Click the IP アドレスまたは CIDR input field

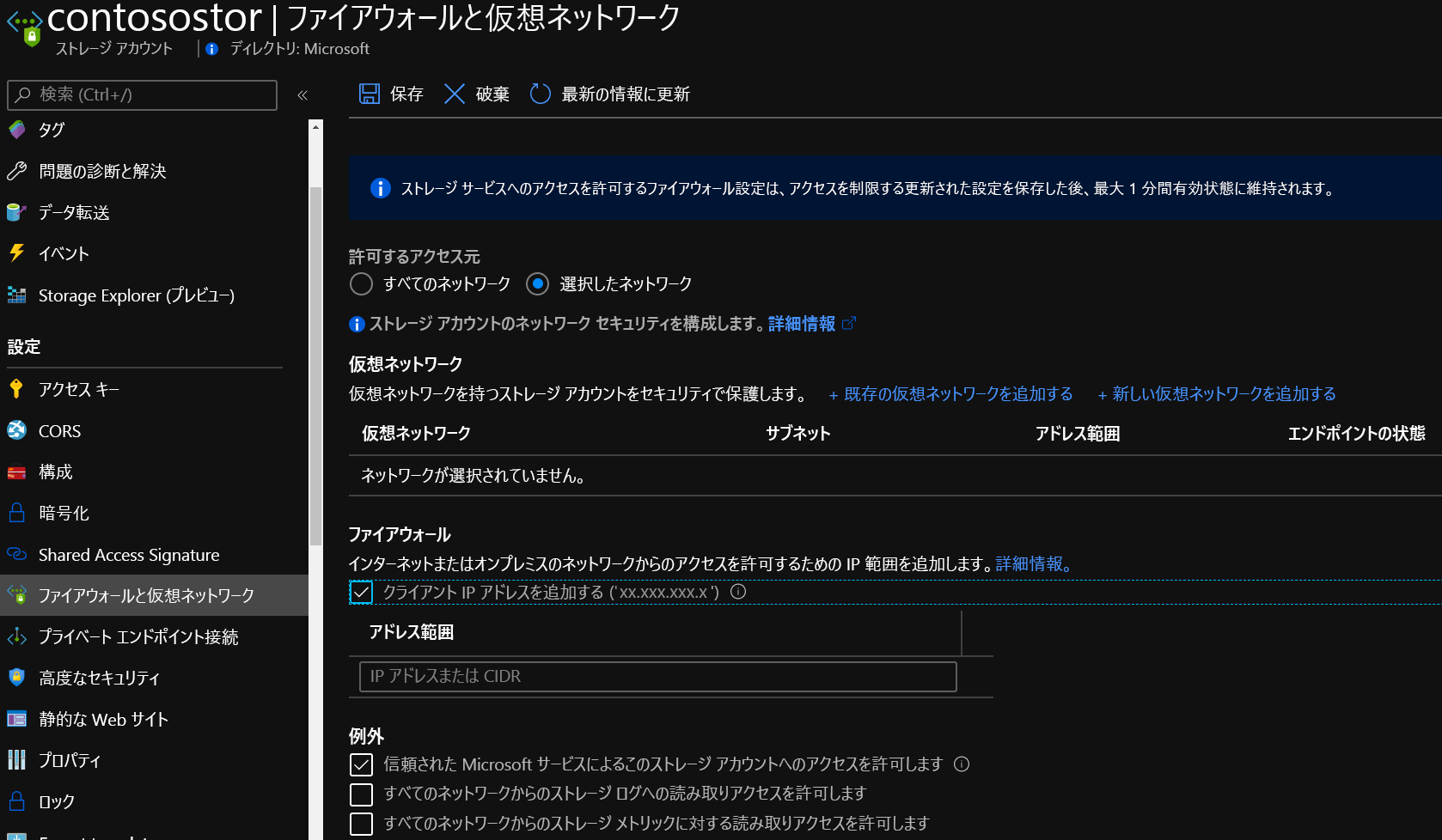658,676
